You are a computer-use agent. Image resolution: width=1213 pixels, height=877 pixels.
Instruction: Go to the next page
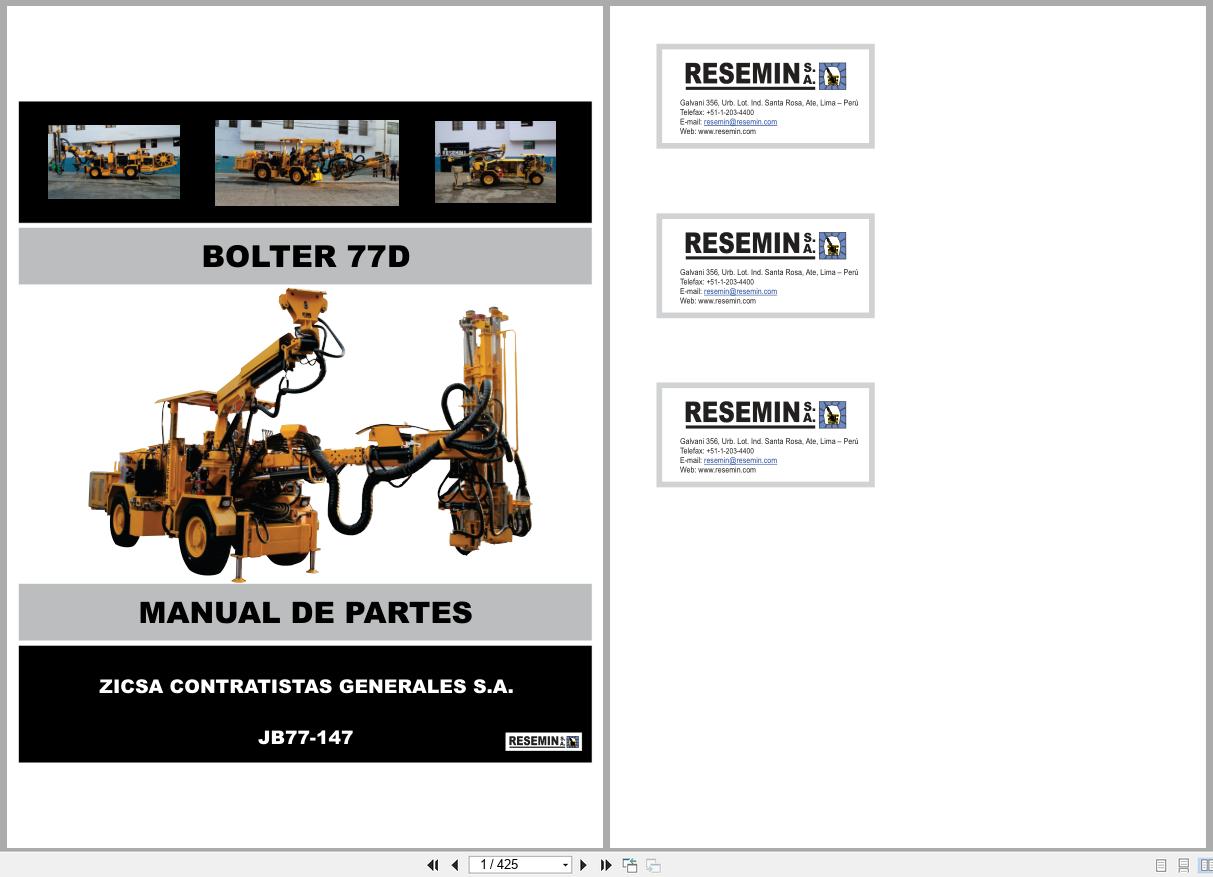coord(584,865)
